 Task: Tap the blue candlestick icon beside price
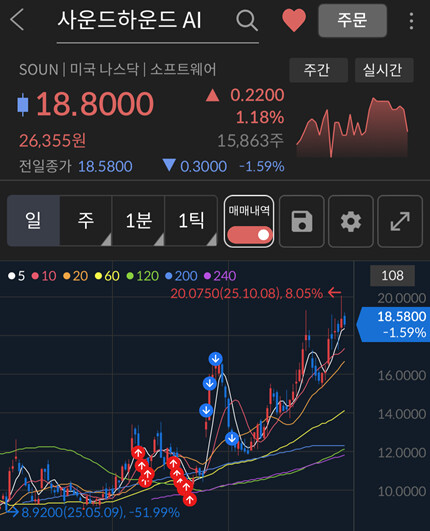pos(23,104)
